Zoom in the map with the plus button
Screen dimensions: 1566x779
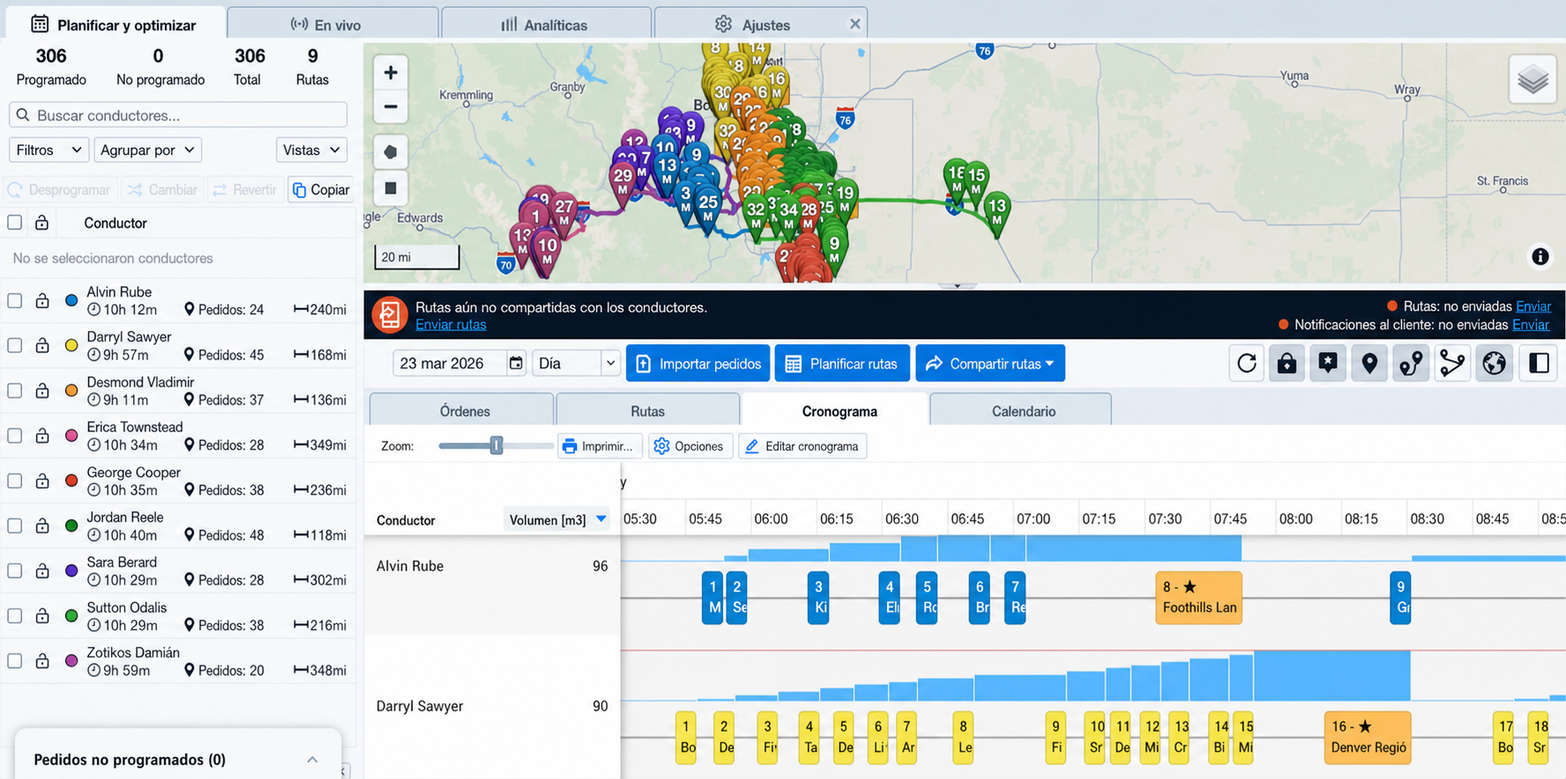click(391, 72)
